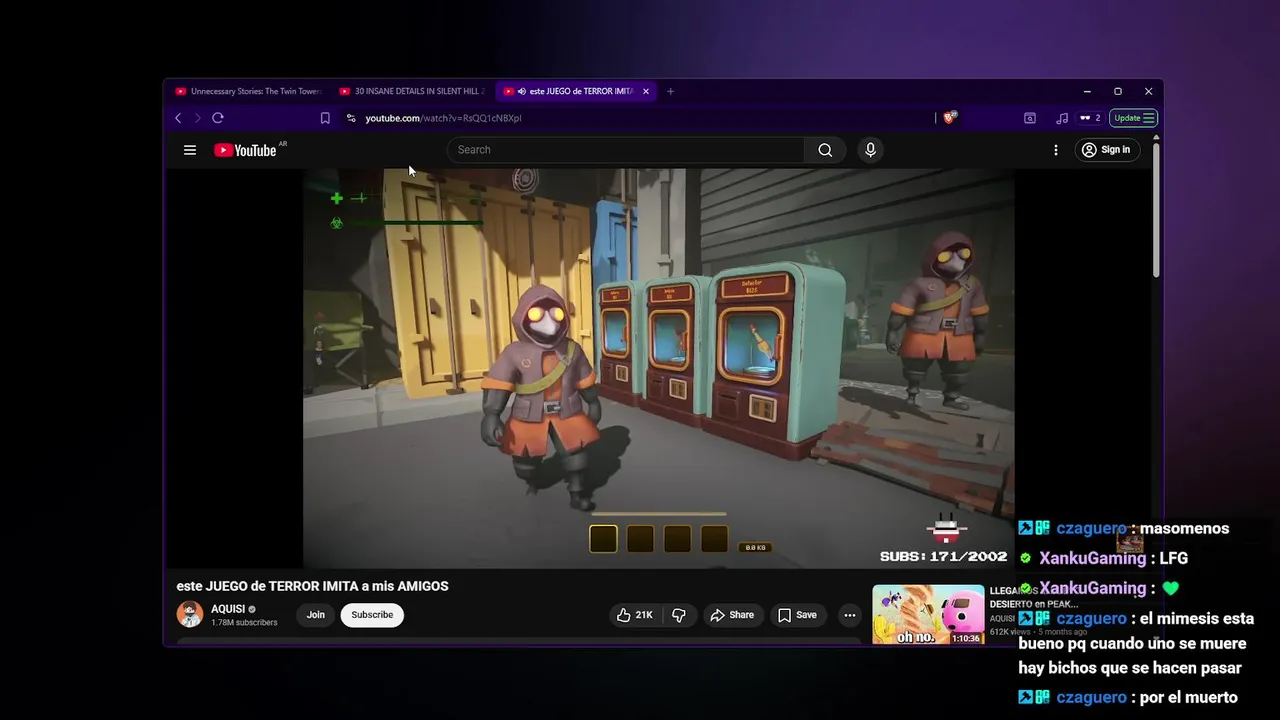Share the video using Share button
The width and height of the screenshot is (1280, 720).
tap(732, 615)
